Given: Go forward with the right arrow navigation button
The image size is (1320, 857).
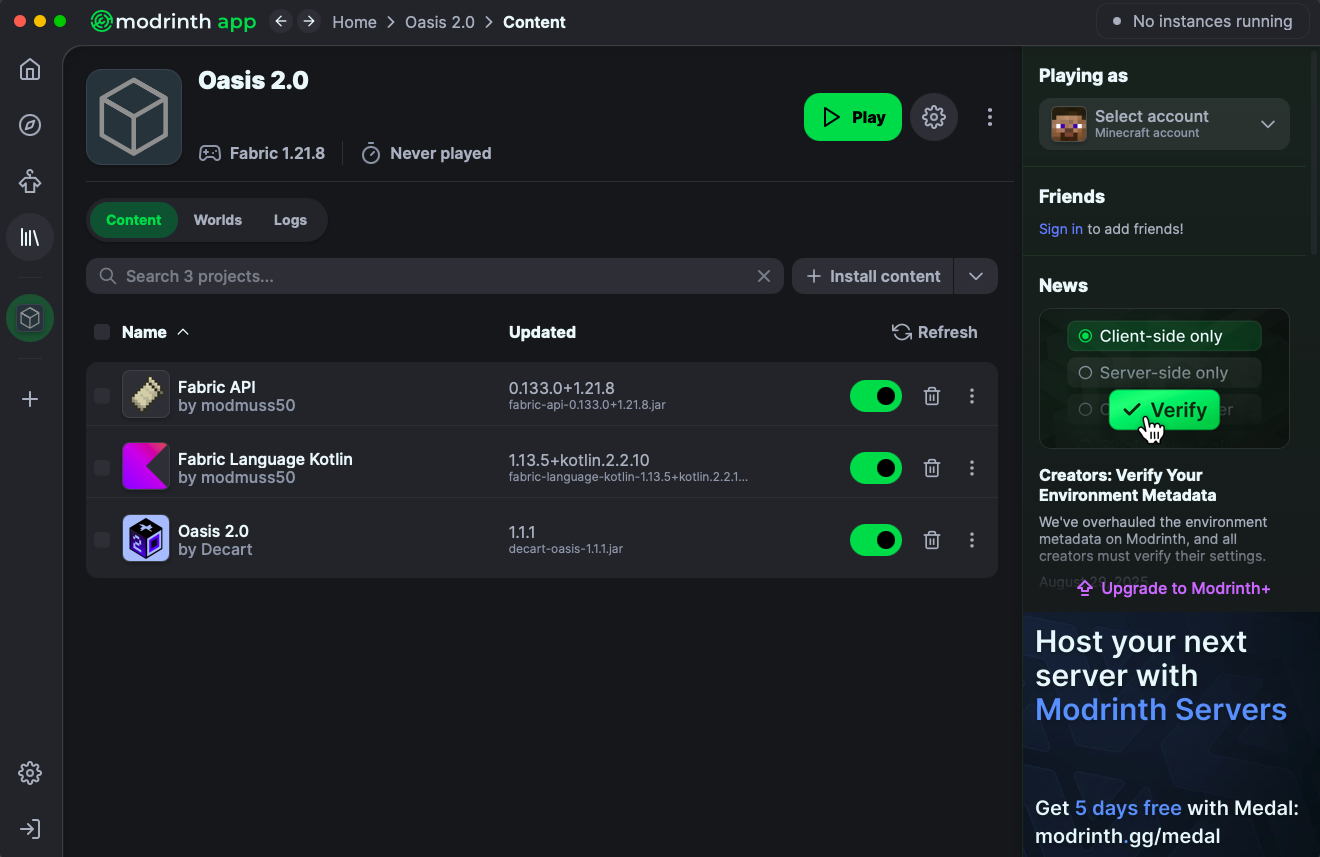Looking at the screenshot, I should pyautogui.click(x=309, y=21).
